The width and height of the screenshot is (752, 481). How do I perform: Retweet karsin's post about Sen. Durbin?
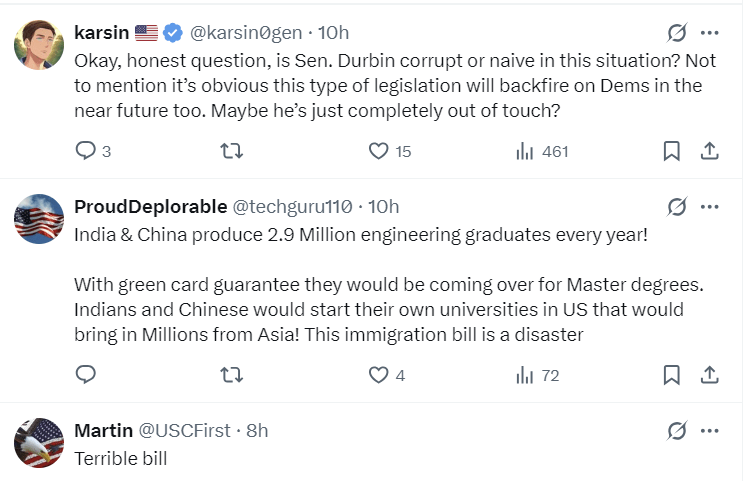231,151
